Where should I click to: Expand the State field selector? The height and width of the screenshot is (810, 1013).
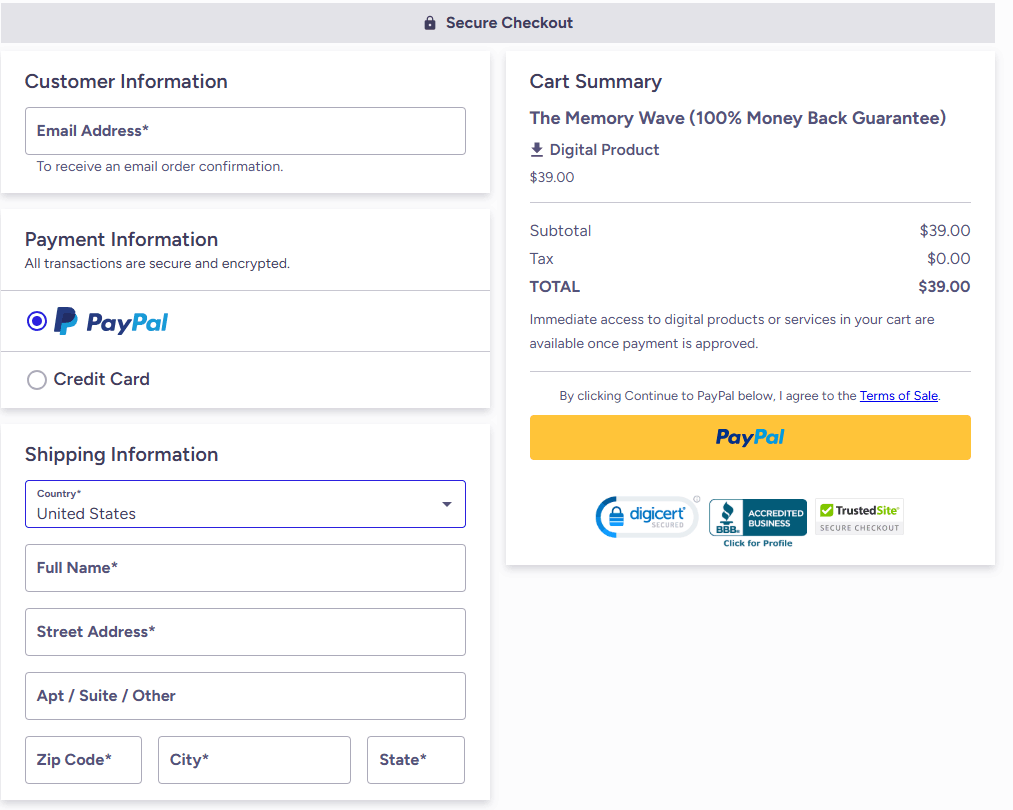[415, 760]
